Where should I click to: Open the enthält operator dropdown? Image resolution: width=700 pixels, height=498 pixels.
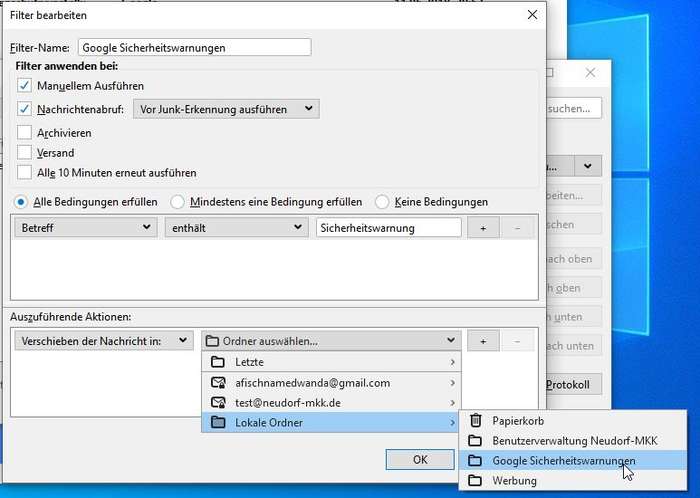click(x=236, y=228)
